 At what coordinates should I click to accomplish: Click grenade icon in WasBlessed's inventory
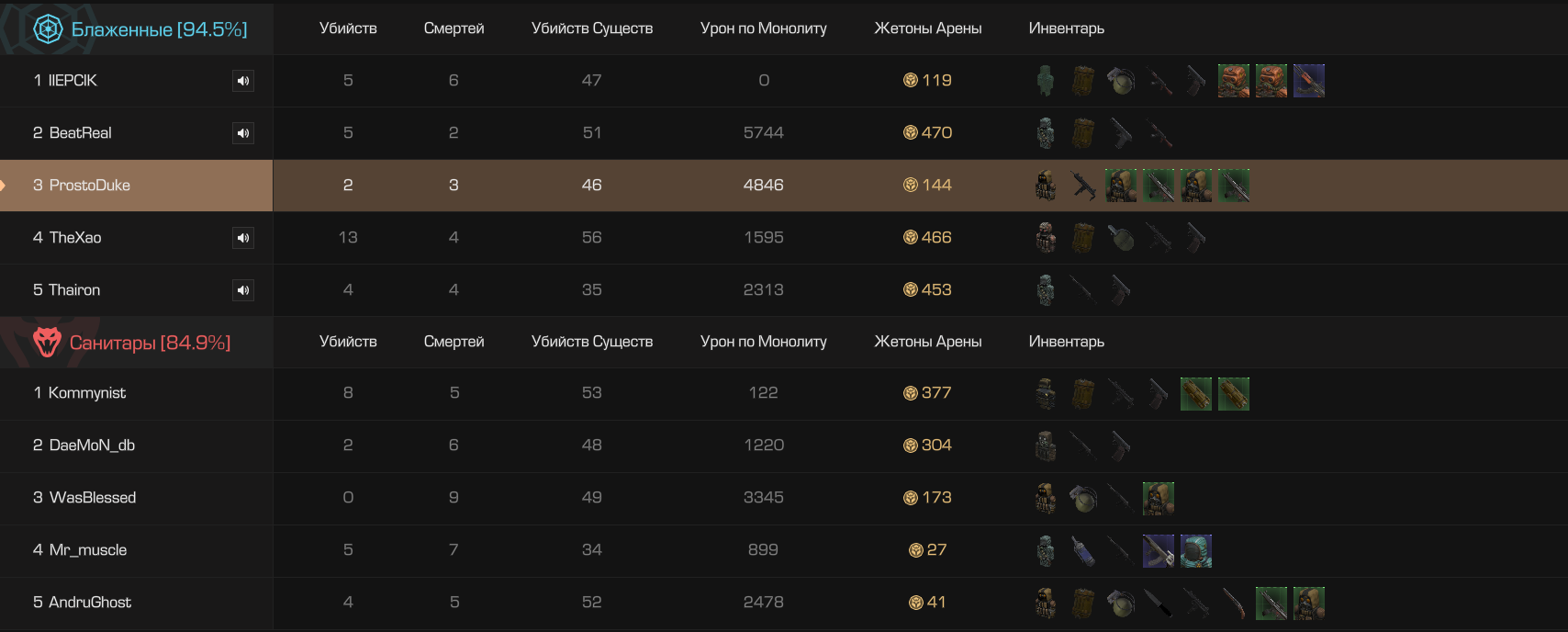click(x=1083, y=499)
